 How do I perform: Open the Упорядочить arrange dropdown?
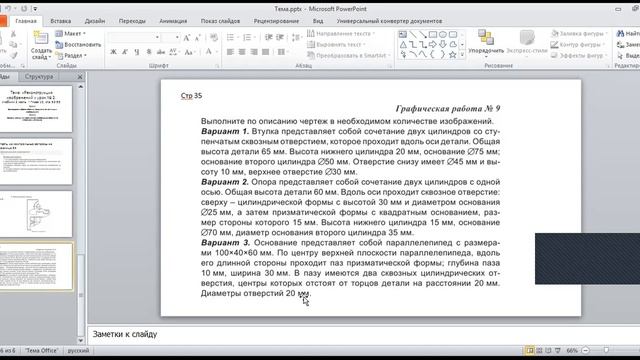[x=486, y=44]
